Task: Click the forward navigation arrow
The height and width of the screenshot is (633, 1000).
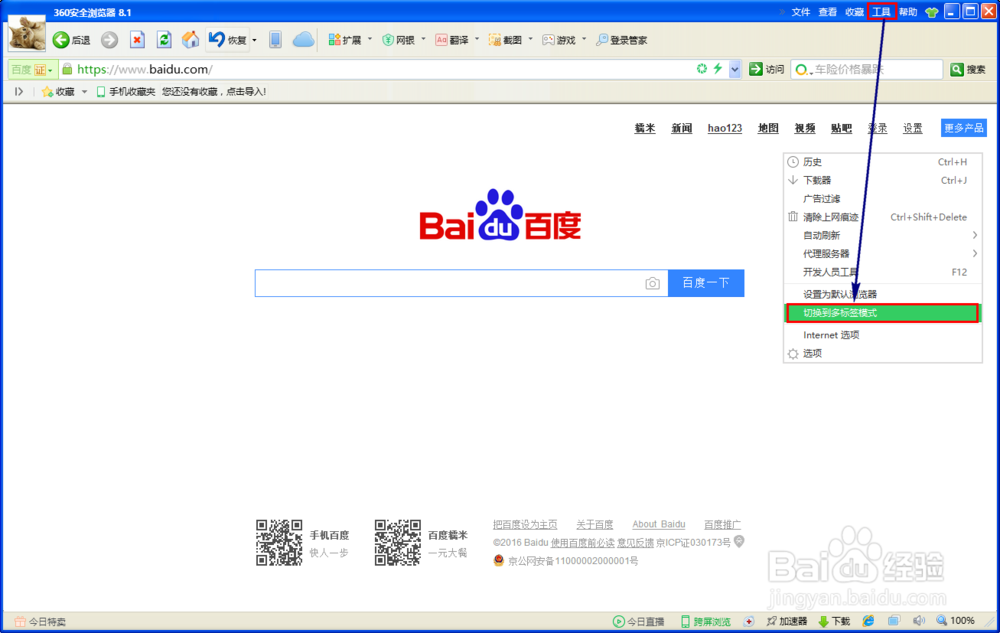Action: (110, 40)
